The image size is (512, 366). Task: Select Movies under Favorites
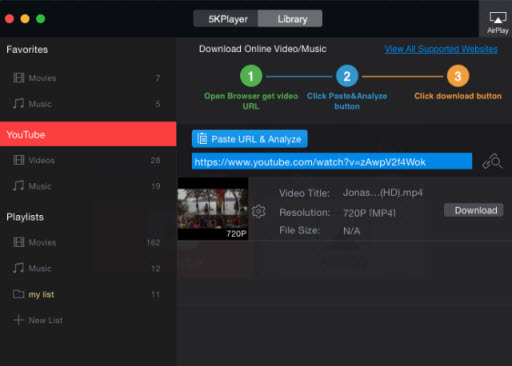click(x=88, y=78)
